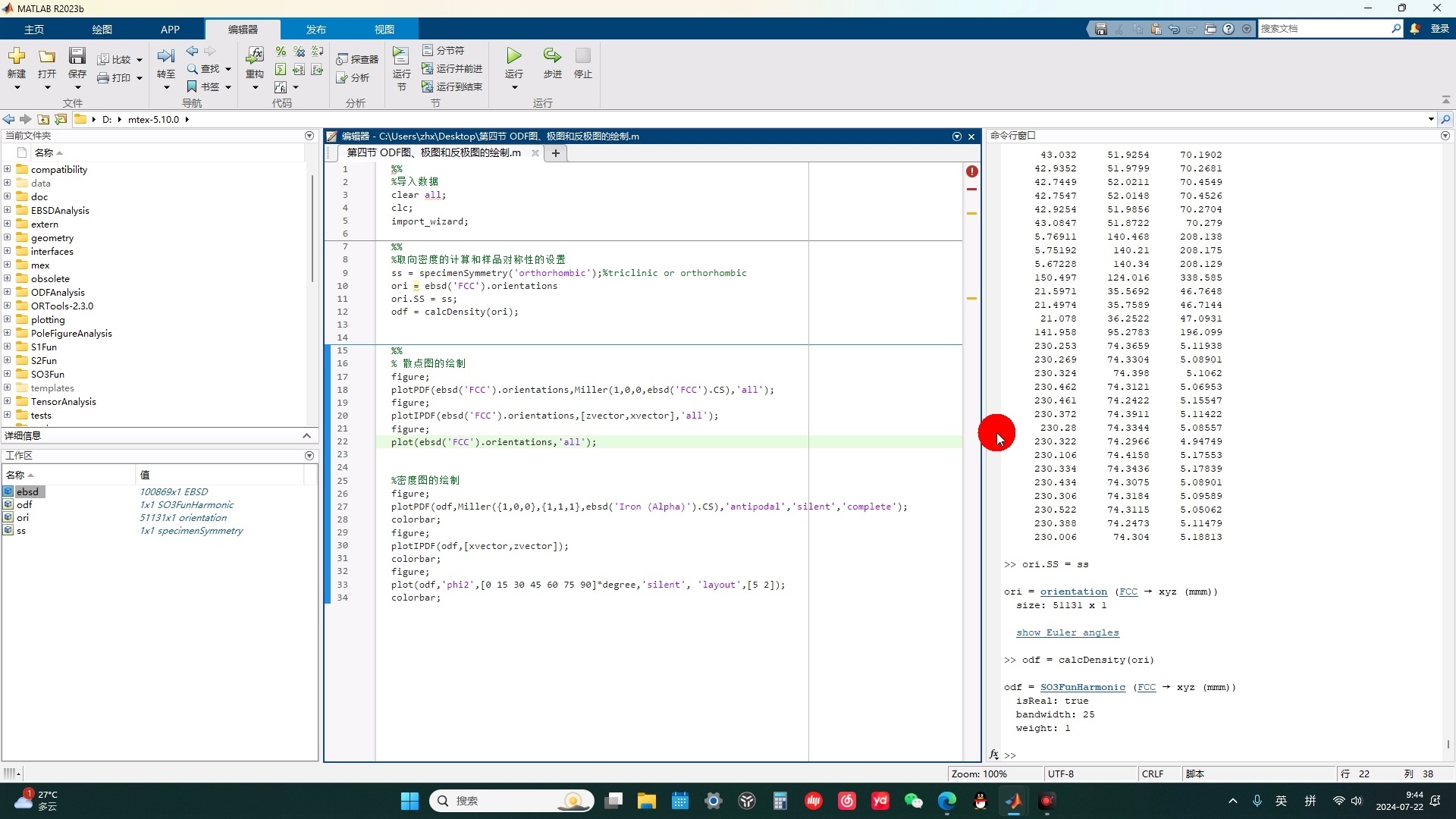Save the script with the 保存 icon
This screenshot has width=1456, height=819.
point(77,57)
